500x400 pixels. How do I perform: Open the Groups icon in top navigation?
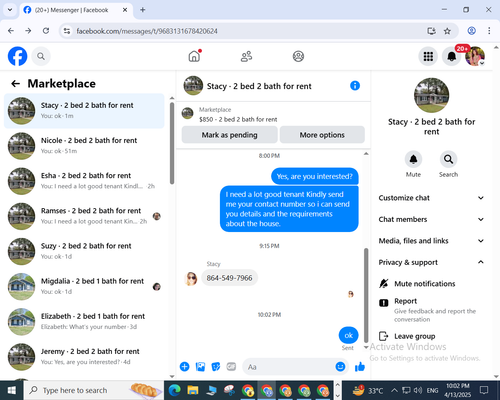[x=298, y=56]
